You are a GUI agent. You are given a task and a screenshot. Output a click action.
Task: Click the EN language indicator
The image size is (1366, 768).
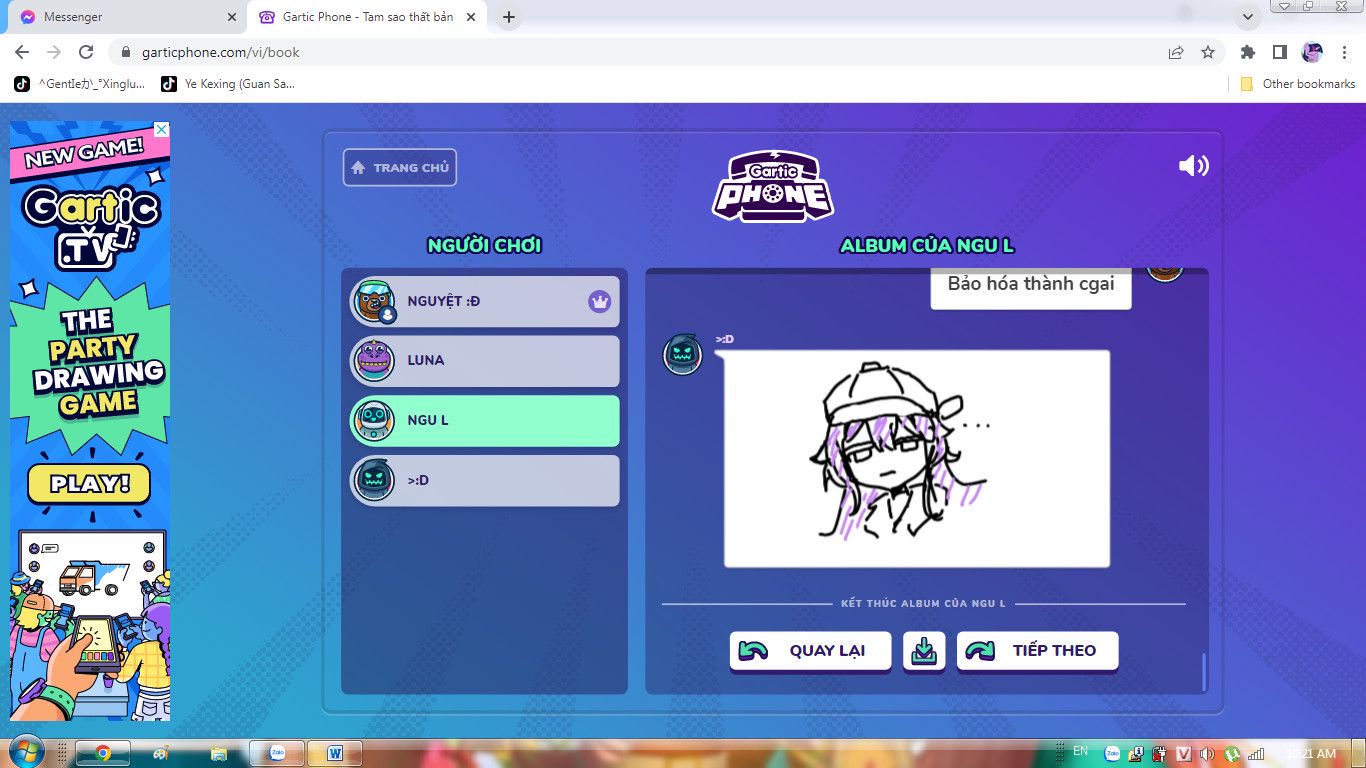pos(1080,751)
